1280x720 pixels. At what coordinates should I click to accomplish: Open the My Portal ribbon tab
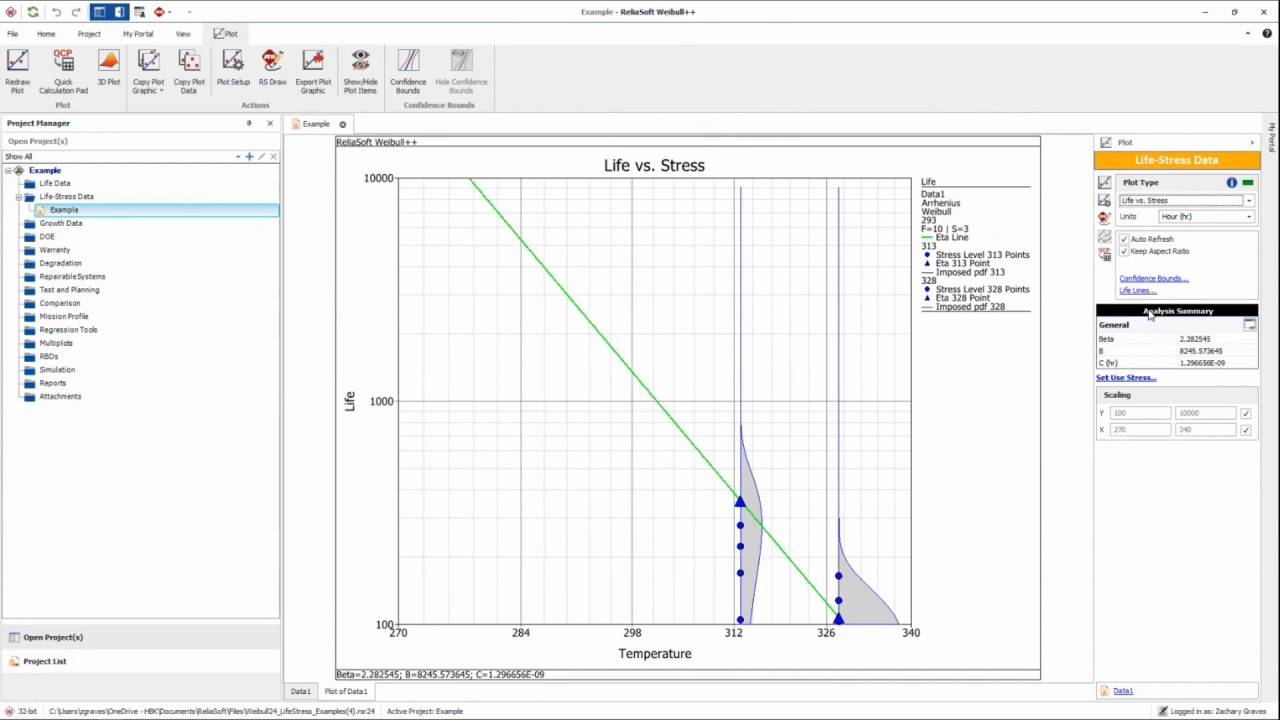[x=138, y=34]
